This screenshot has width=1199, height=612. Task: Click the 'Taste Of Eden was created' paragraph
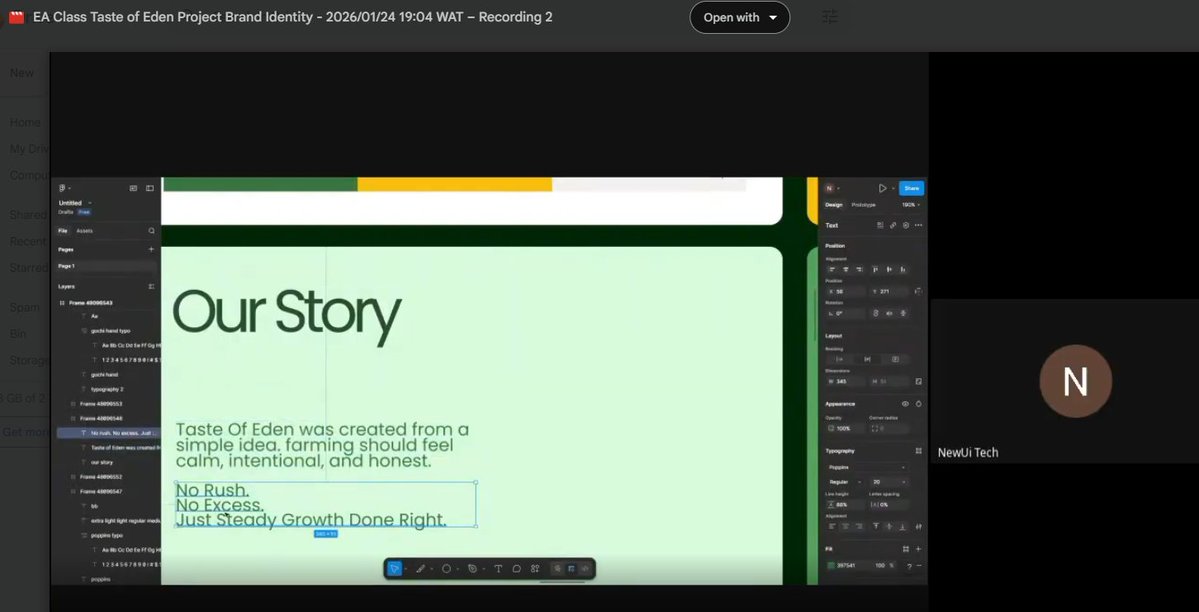(x=322, y=445)
